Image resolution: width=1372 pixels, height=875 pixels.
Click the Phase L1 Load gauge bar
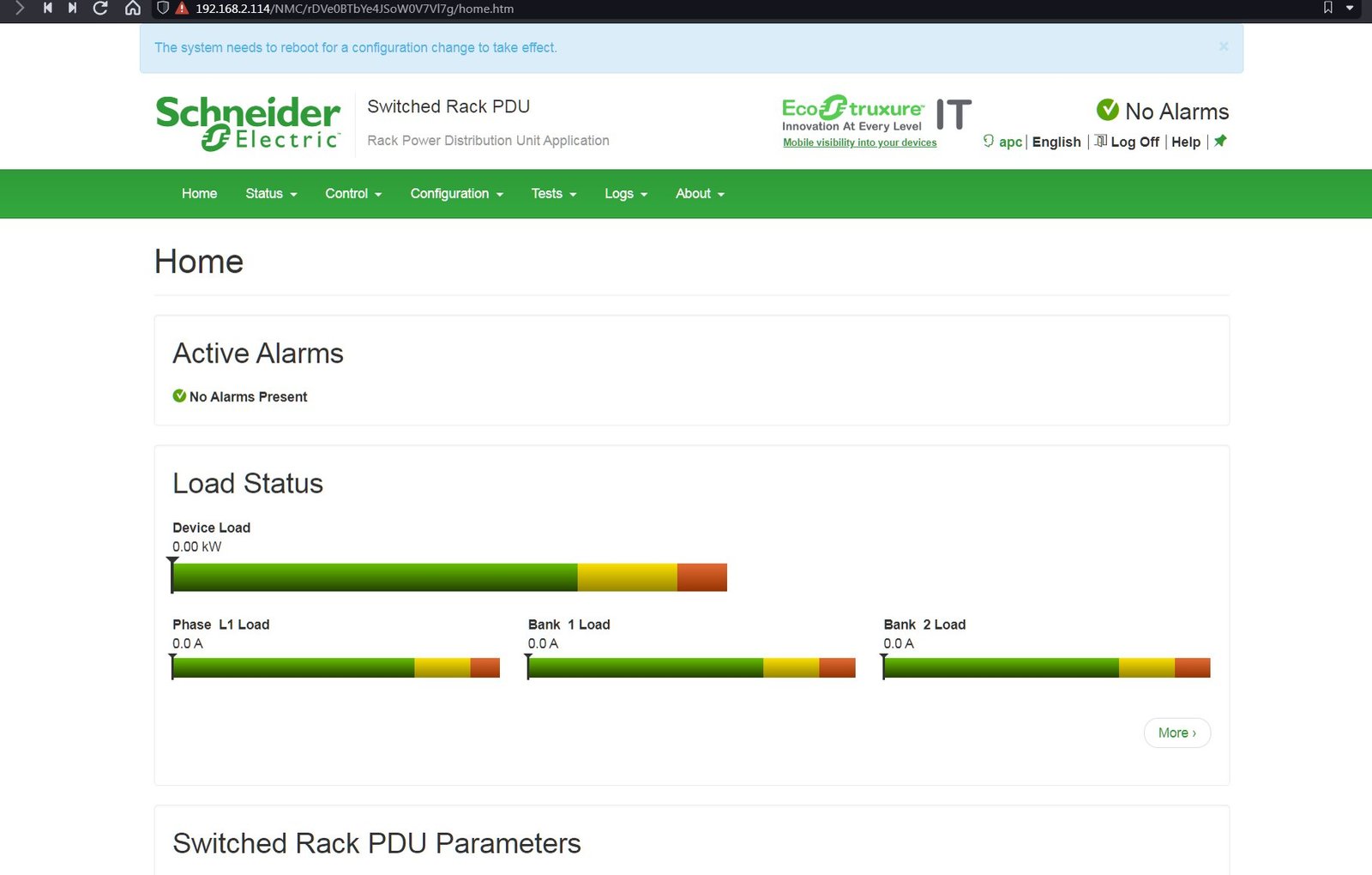pos(336,667)
